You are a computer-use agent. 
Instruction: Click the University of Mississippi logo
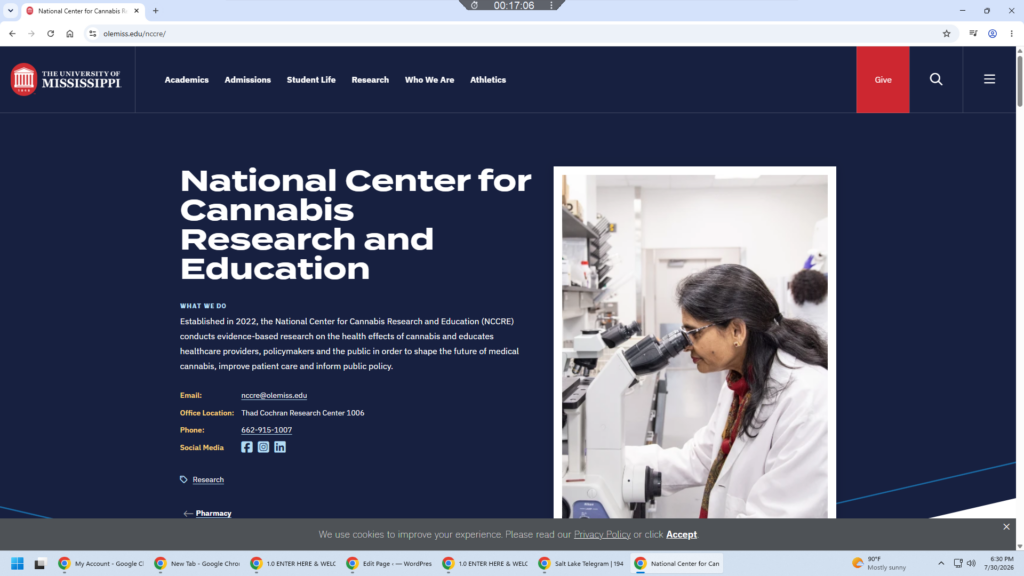[x=66, y=80]
